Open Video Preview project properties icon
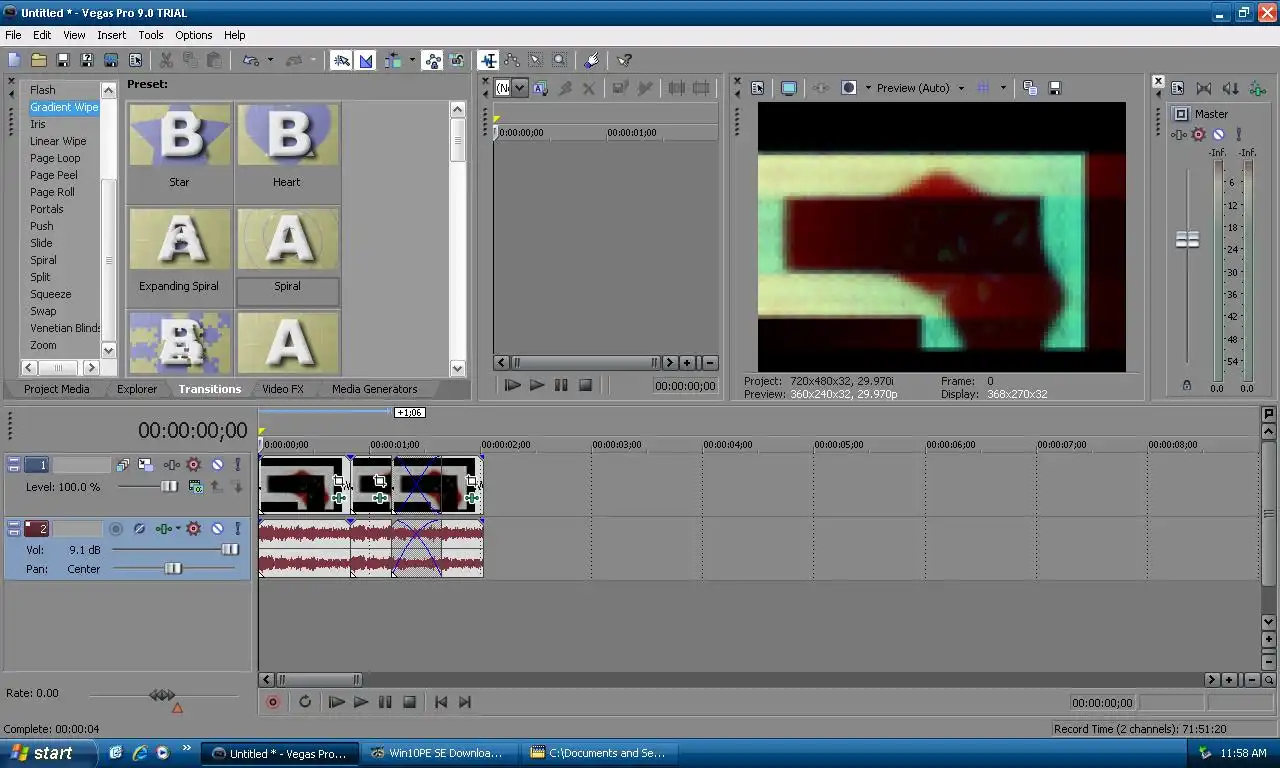Image resolution: width=1280 pixels, height=768 pixels. [x=757, y=88]
